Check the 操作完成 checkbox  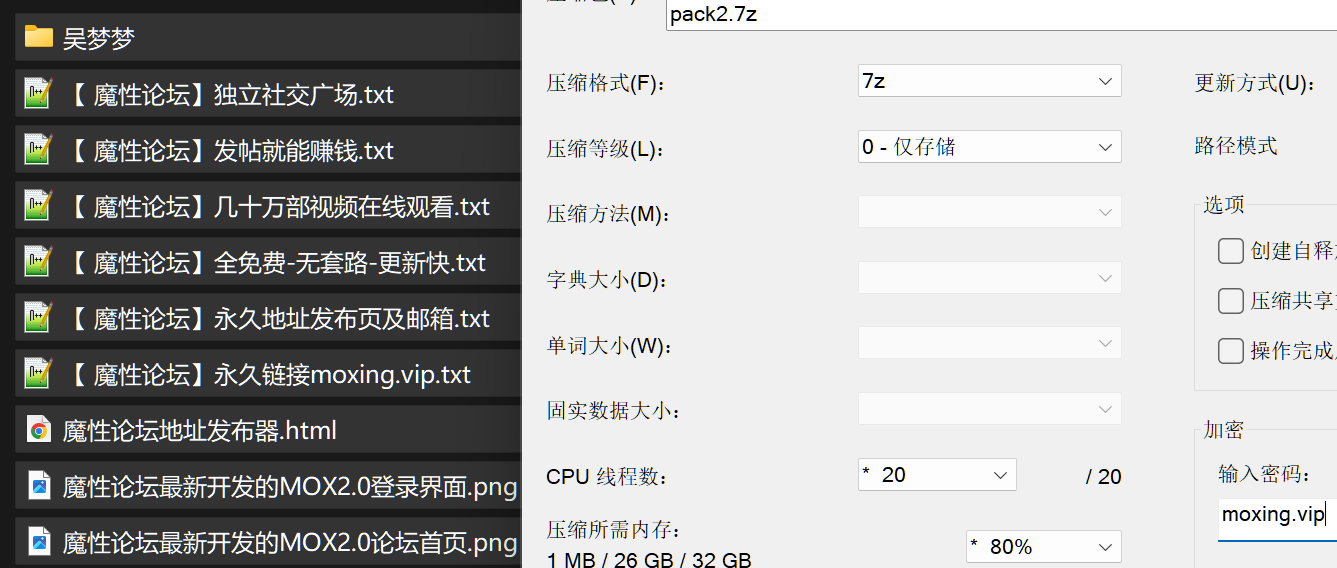[1231, 351]
